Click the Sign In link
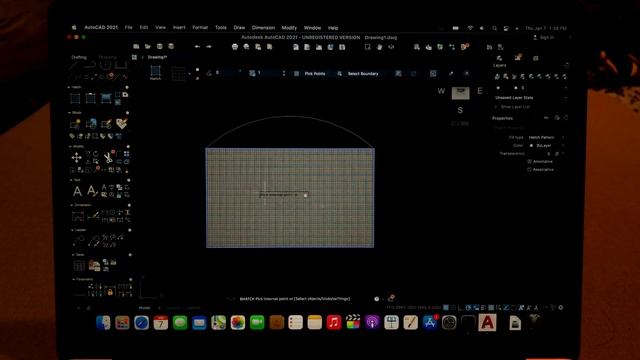 pos(544,38)
